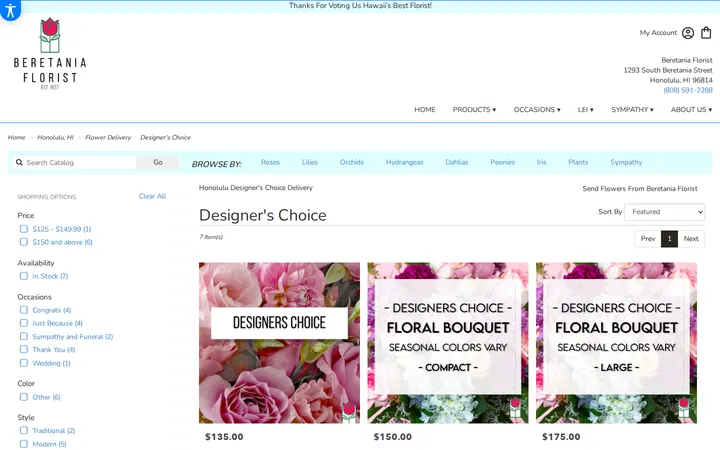Browse by Peonies
Image resolution: width=720 pixels, height=450 pixels.
coord(502,162)
